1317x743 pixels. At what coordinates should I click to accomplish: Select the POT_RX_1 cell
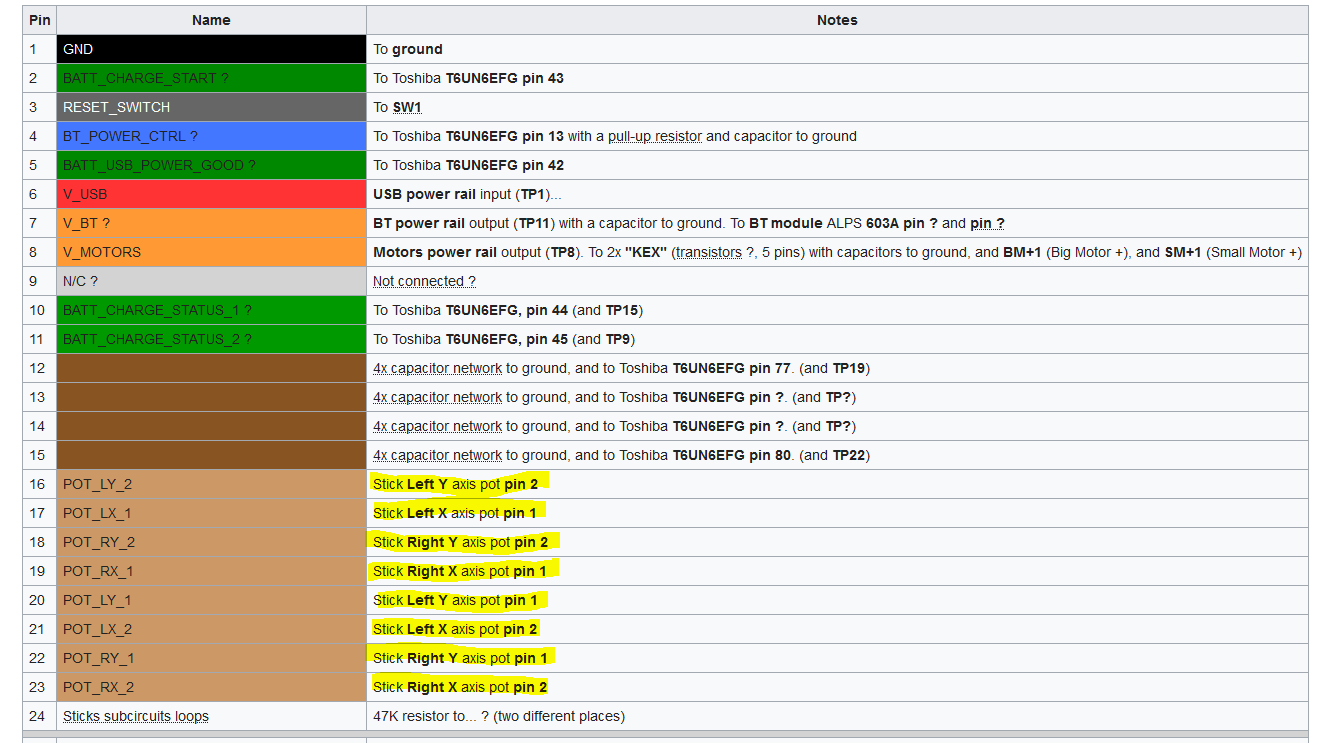click(x=211, y=571)
